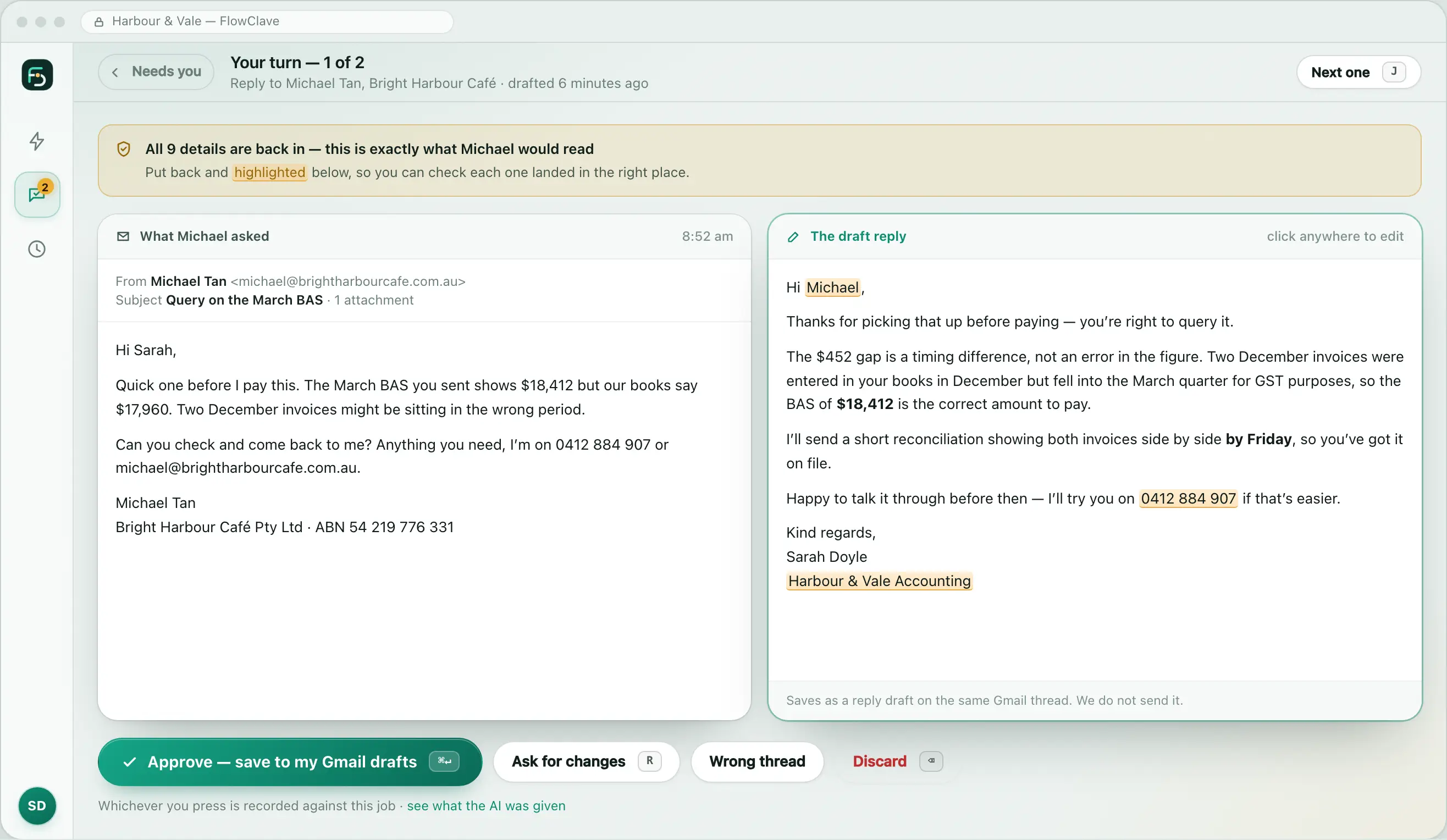Click the 'highlighted' sample chip in banner
This screenshot has width=1447, height=840.
(270, 173)
